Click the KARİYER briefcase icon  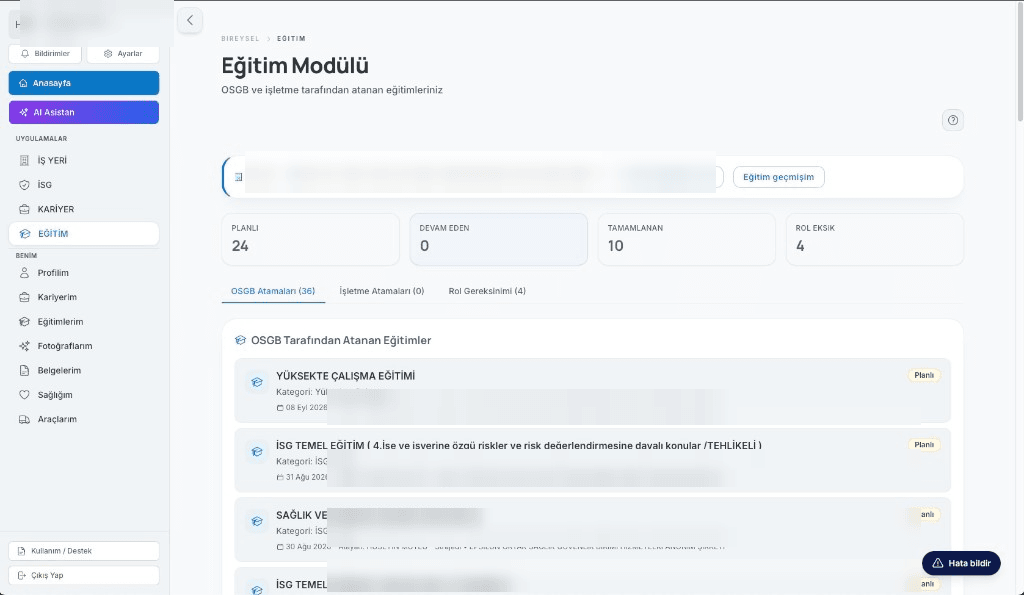24,209
